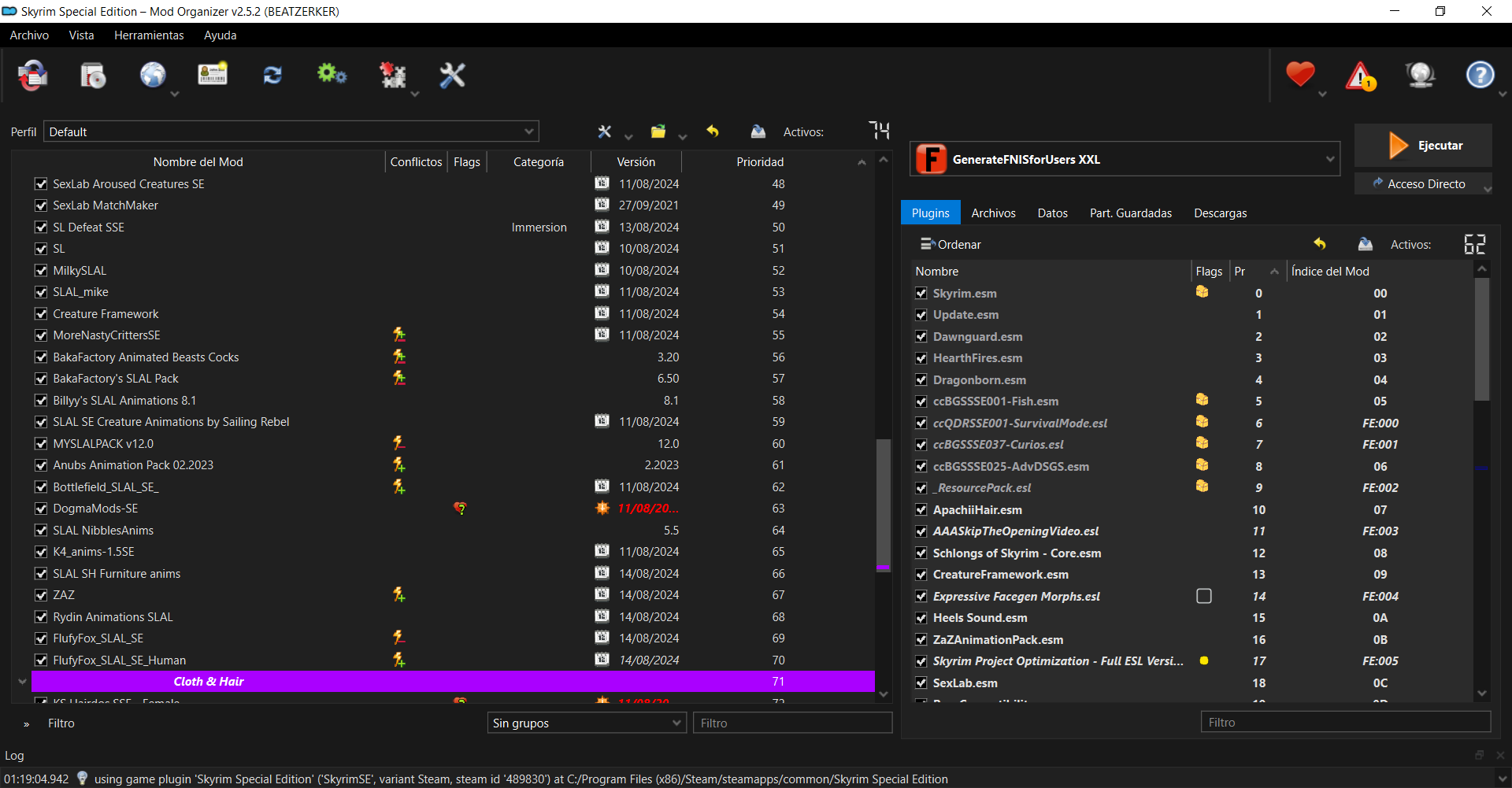Open the Perfil Default dropdown
1512x788 pixels.
pyautogui.click(x=291, y=131)
